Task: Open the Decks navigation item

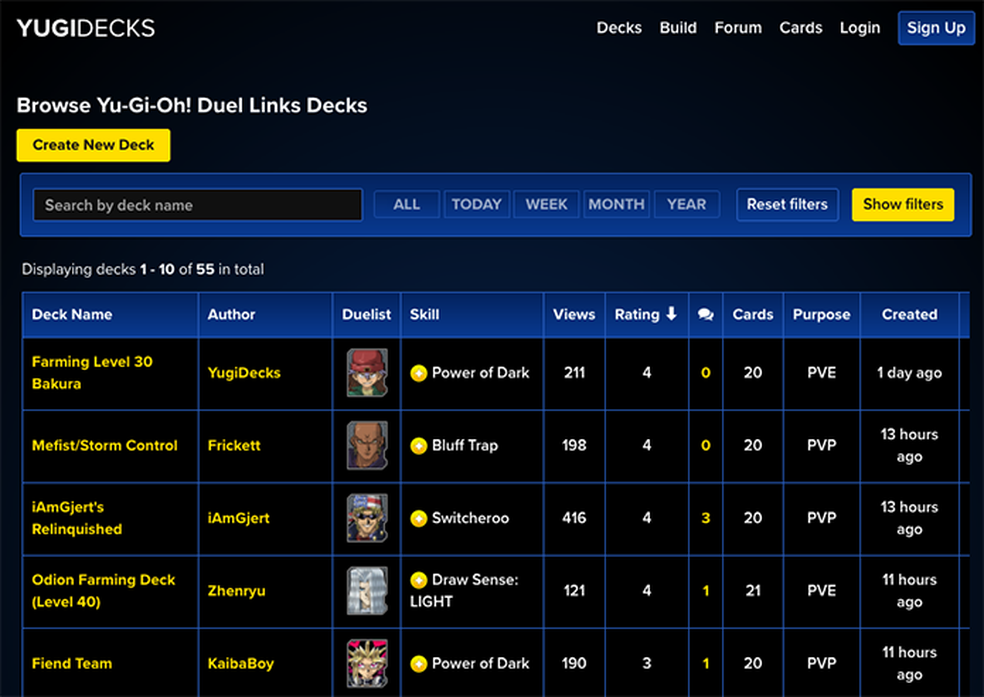Action: [619, 28]
